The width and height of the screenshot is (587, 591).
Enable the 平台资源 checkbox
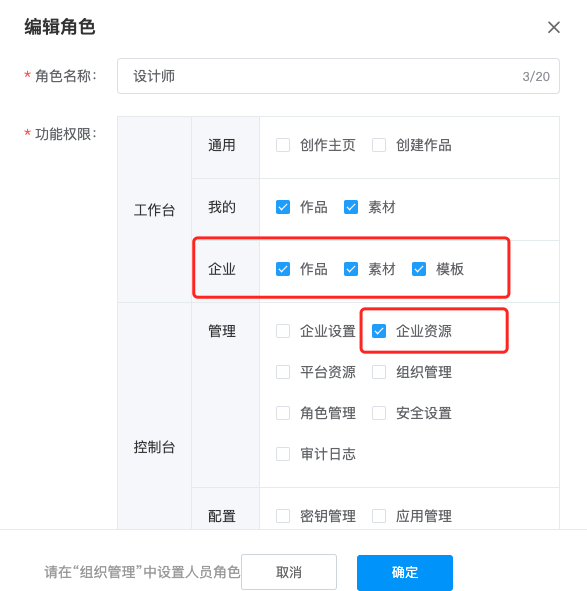tap(283, 372)
